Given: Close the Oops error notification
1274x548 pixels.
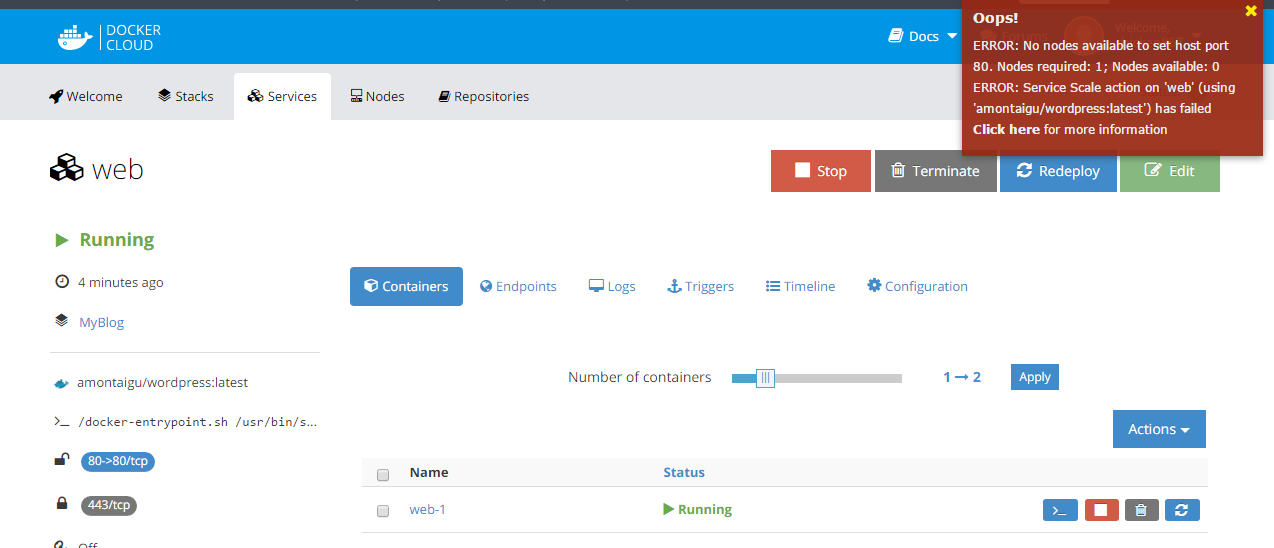Looking at the screenshot, I should pyautogui.click(x=1250, y=11).
